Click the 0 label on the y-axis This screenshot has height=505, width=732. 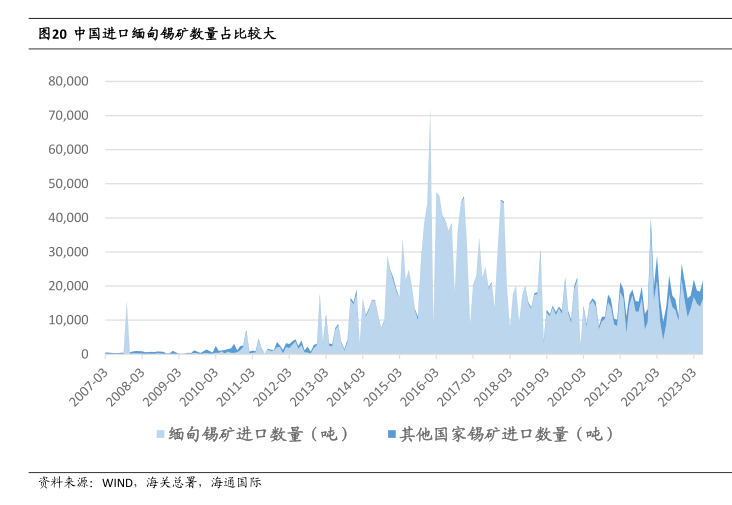point(84,354)
